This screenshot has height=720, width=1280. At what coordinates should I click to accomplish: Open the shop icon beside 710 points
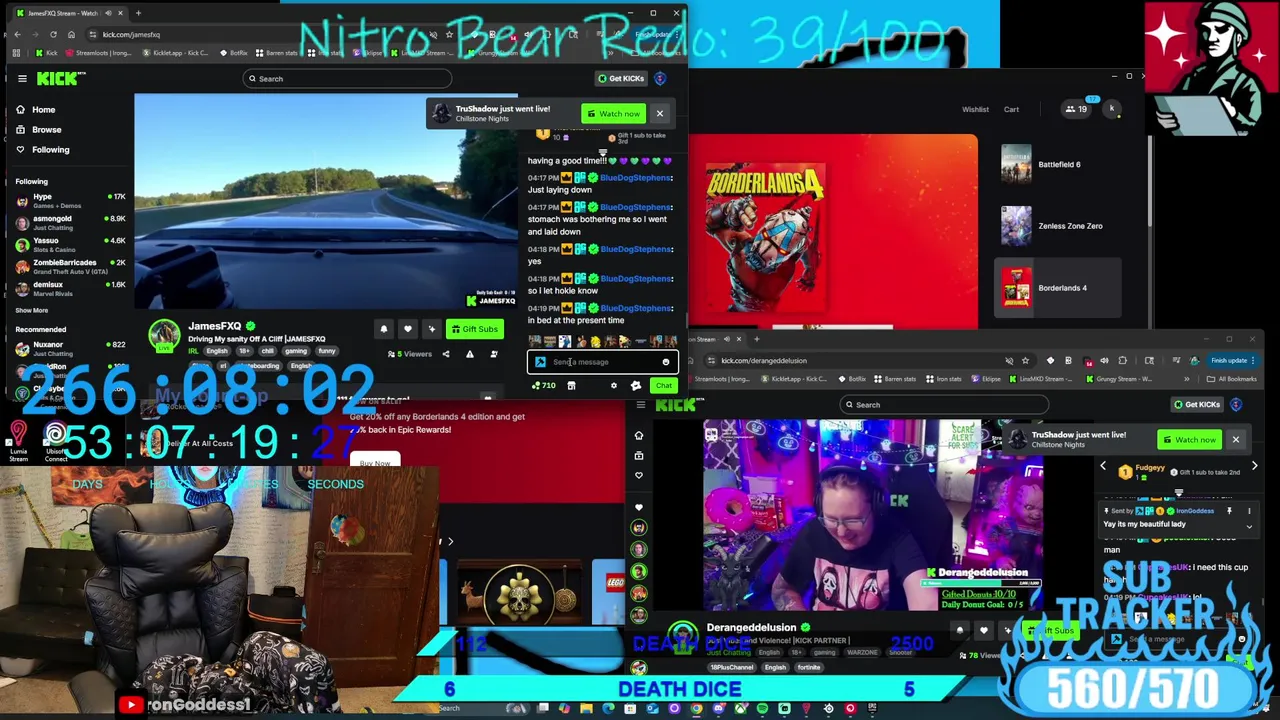pos(571,385)
